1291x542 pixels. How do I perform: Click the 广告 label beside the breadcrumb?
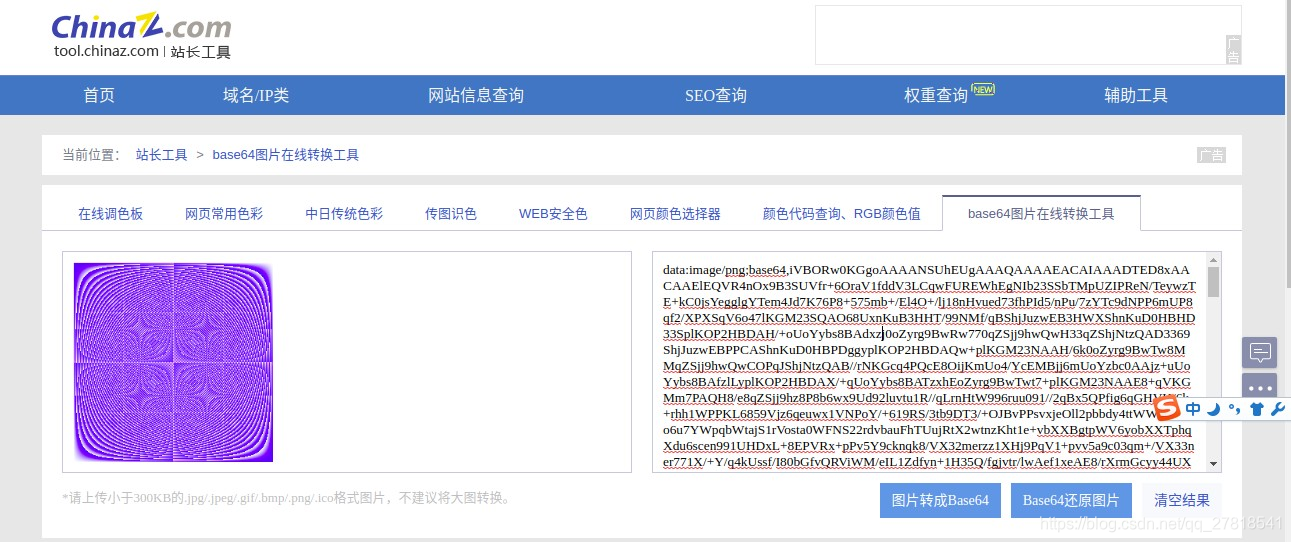coord(1211,155)
